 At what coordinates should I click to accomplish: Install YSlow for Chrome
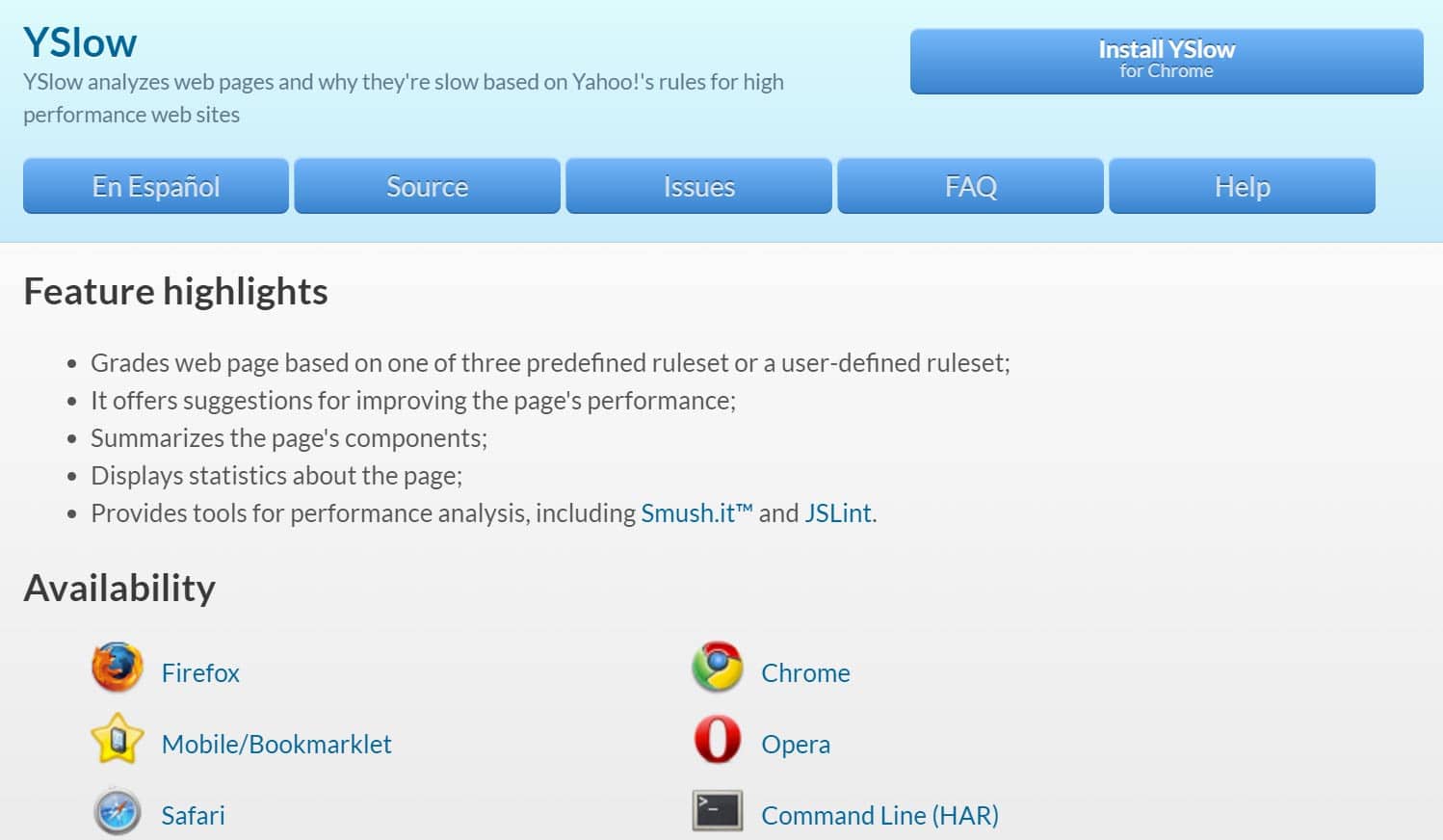click(1167, 61)
